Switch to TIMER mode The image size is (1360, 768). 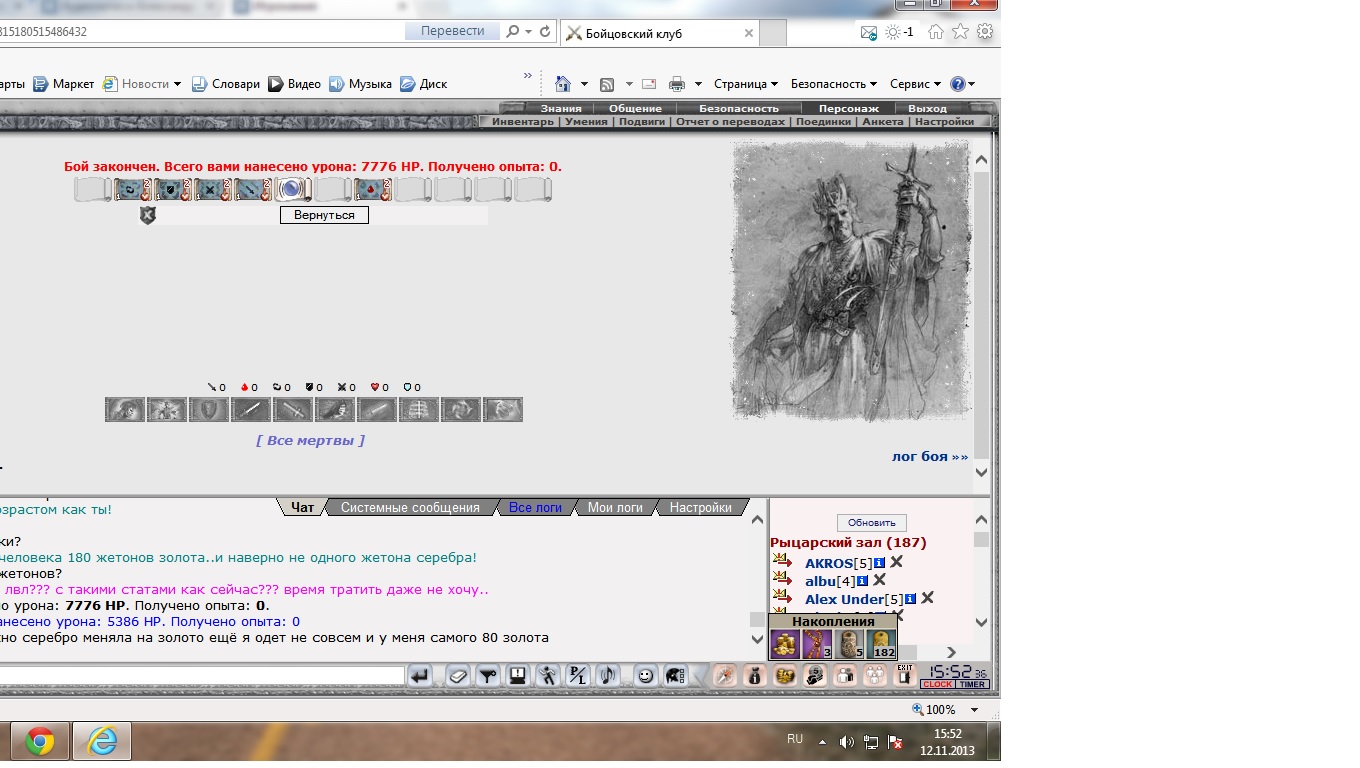(972, 685)
